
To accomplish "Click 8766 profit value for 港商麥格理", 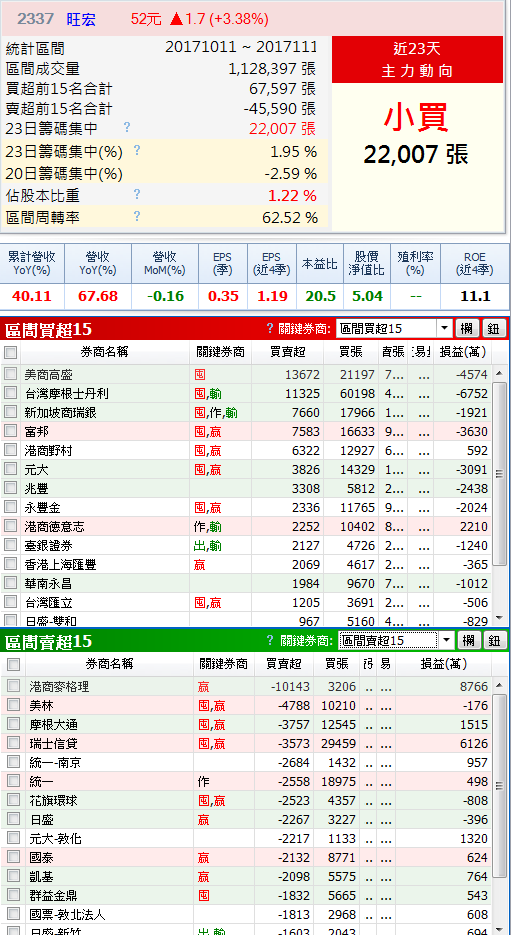I will point(473,686).
